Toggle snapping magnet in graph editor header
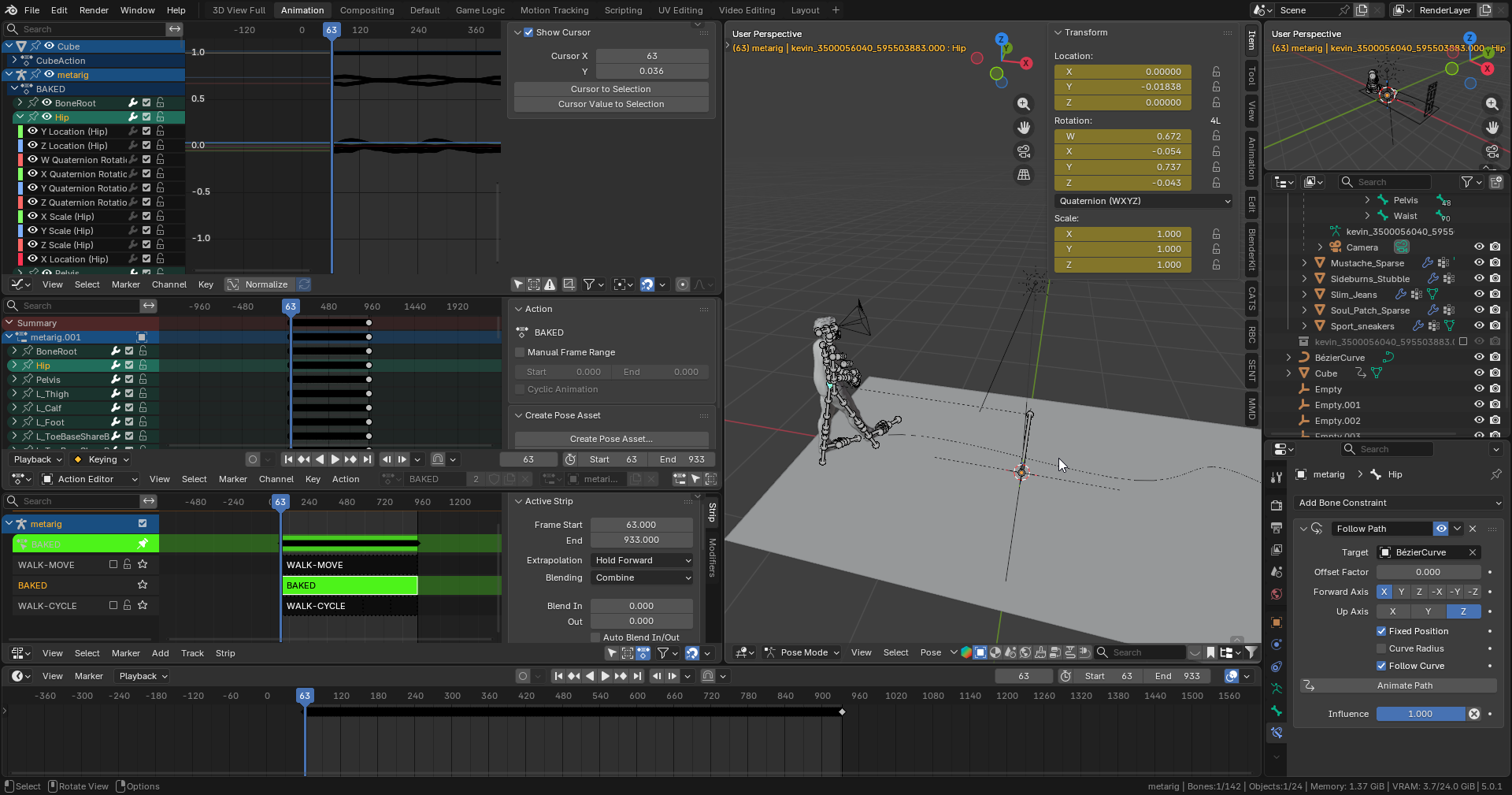The width and height of the screenshot is (1512, 795). 647,284
